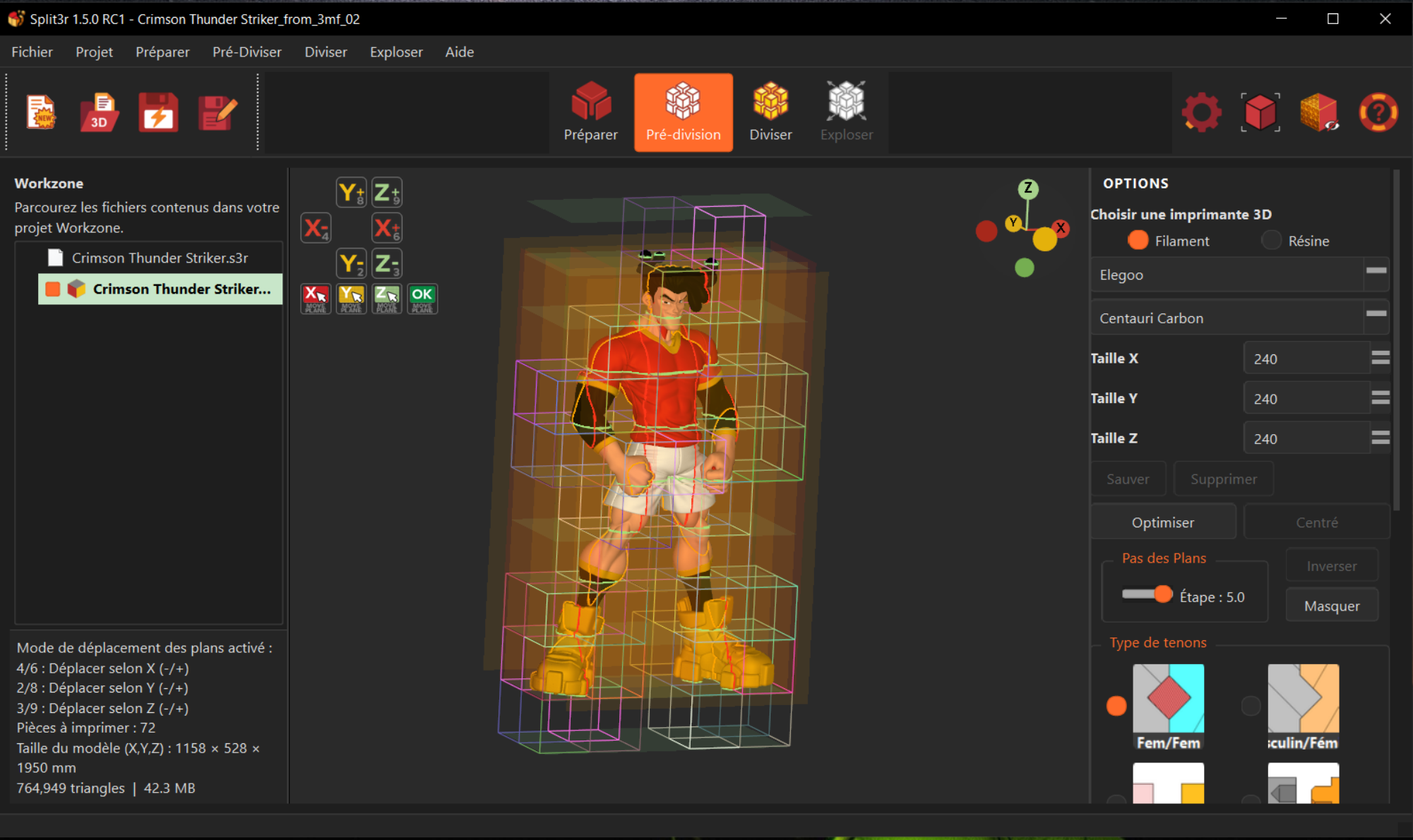
Task: Click the framed red cube view icon
Action: [x=1260, y=112]
